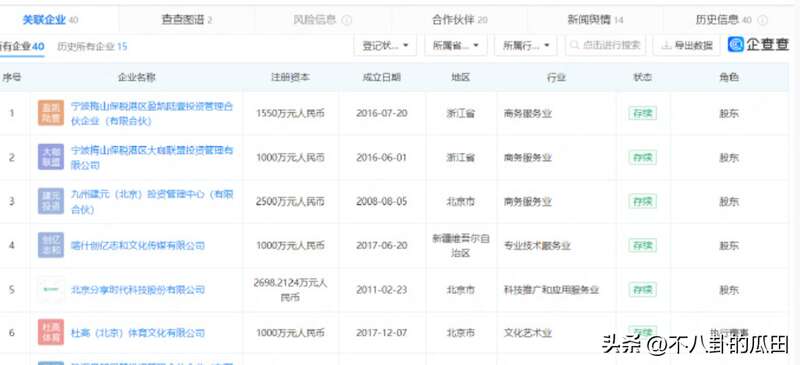Click the 文化艺术业 industry cell

click(x=528, y=333)
